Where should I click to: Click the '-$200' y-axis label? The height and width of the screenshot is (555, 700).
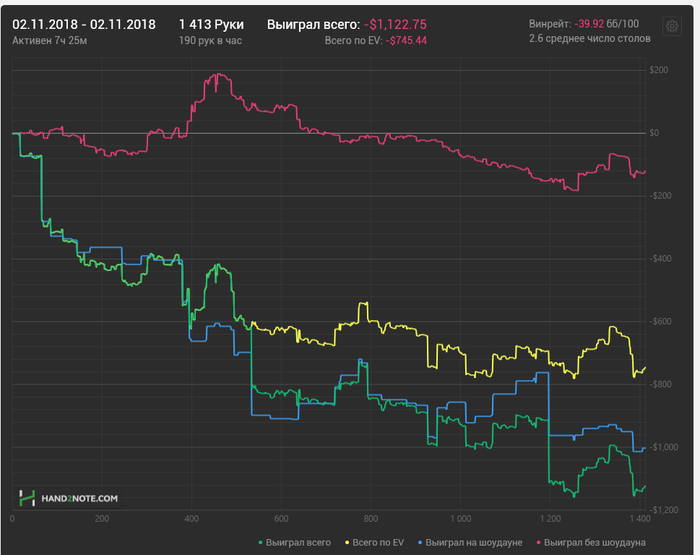[x=661, y=196]
